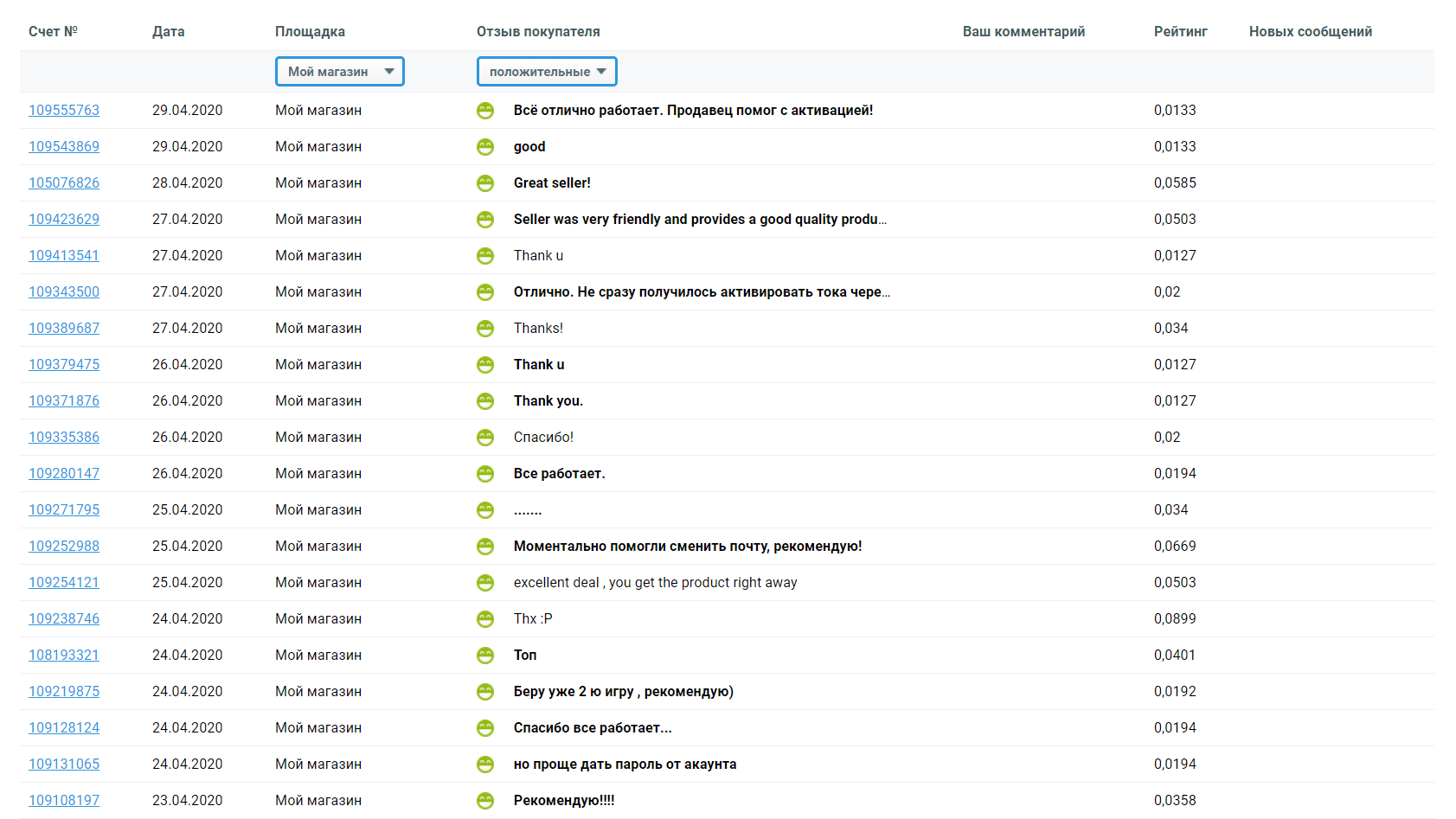The height and width of the screenshot is (819, 1456).
Task: Open invoice link 109423629
Action: pyautogui.click(x=64, y=220)
